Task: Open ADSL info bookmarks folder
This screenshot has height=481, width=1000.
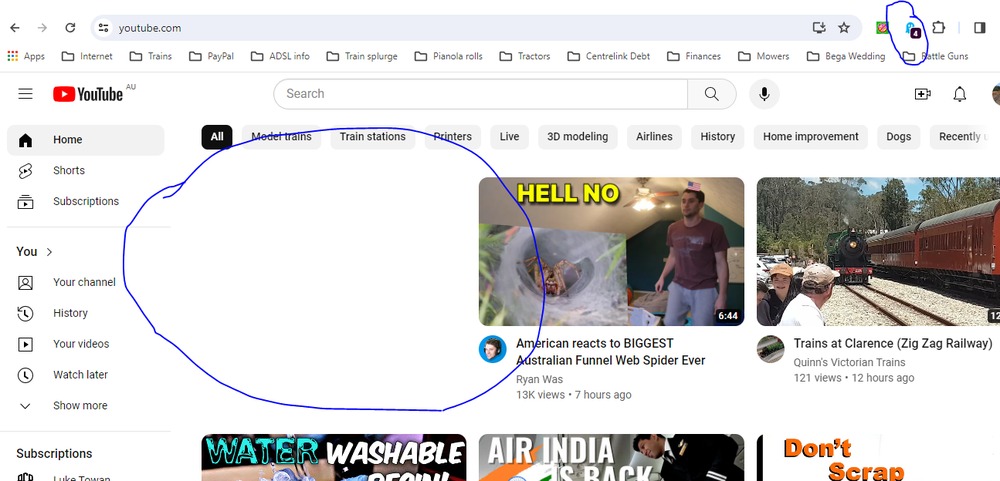Action: pyautogui.click(x=280, y=56)
